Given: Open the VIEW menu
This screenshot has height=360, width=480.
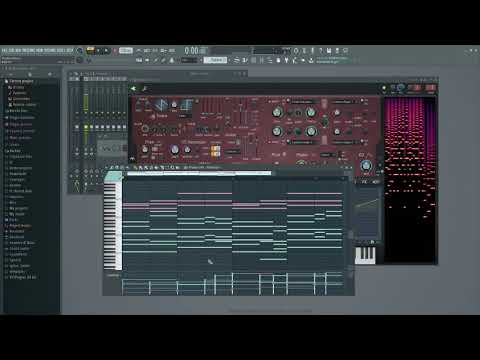Looking at the screenshot, I should click(39, 50).
